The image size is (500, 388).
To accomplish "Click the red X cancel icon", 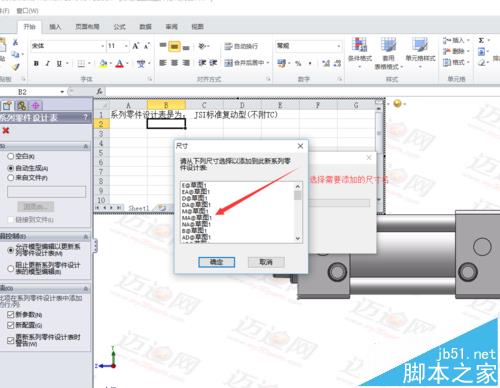I will [x=6, y=130].
